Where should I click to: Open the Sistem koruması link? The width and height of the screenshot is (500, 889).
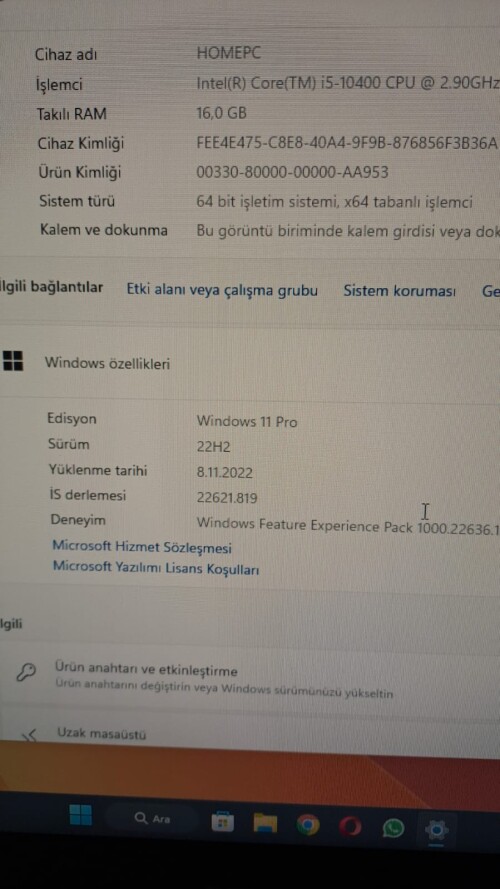[399, 291]
